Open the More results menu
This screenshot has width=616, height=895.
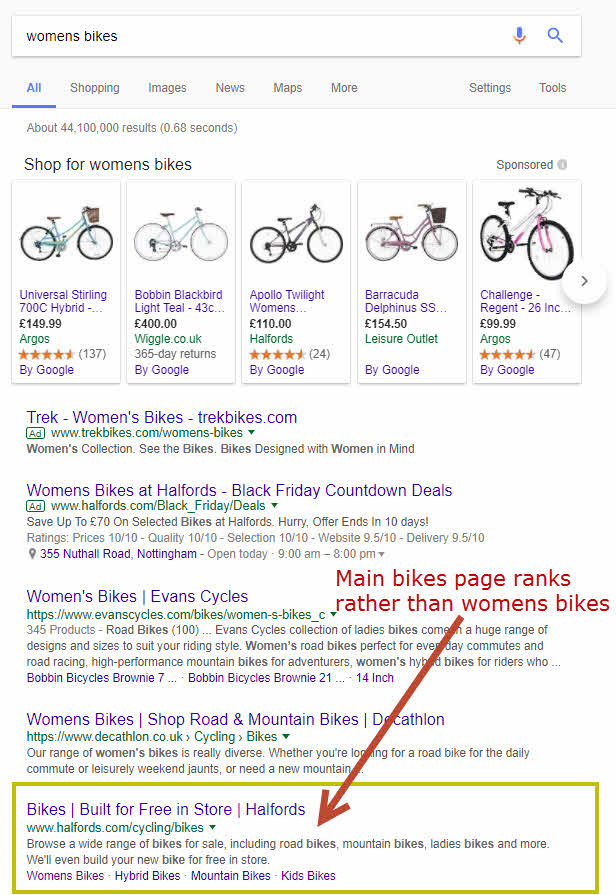coord(344,88)
